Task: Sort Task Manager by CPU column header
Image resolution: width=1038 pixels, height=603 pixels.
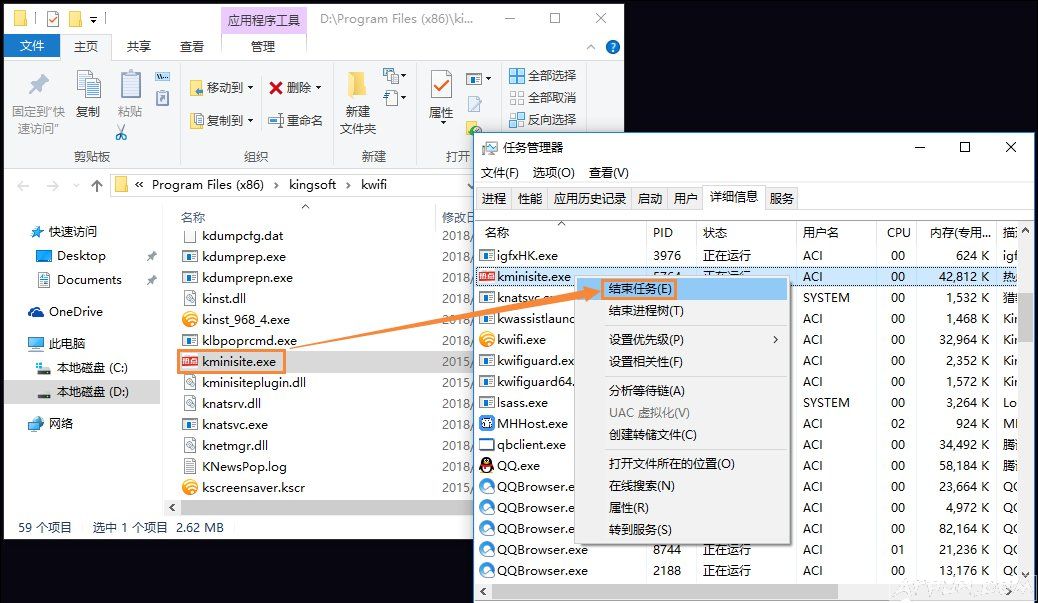Action: [898, 232]
